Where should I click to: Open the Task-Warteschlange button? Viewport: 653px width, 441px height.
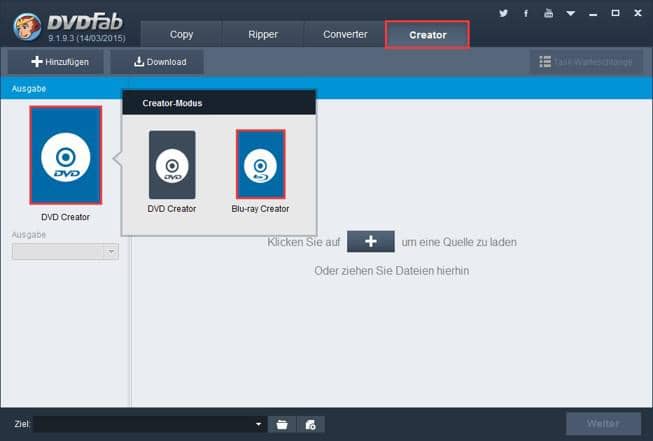click(x=586, y=62)
